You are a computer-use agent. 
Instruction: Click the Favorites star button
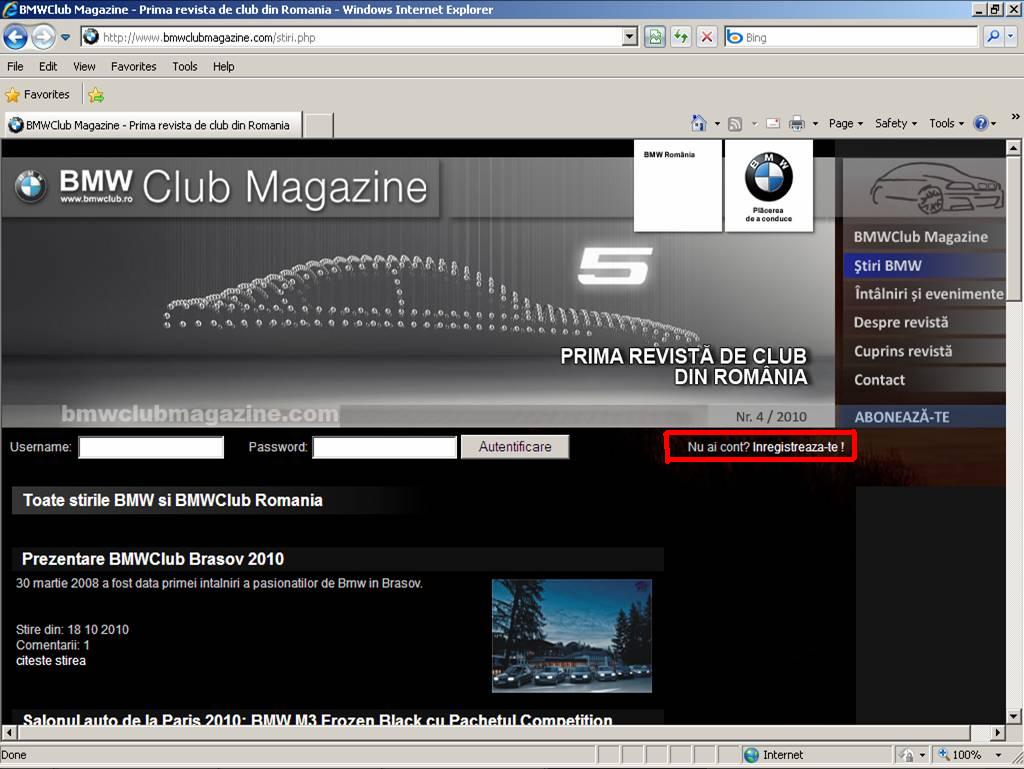click(37, 95)
